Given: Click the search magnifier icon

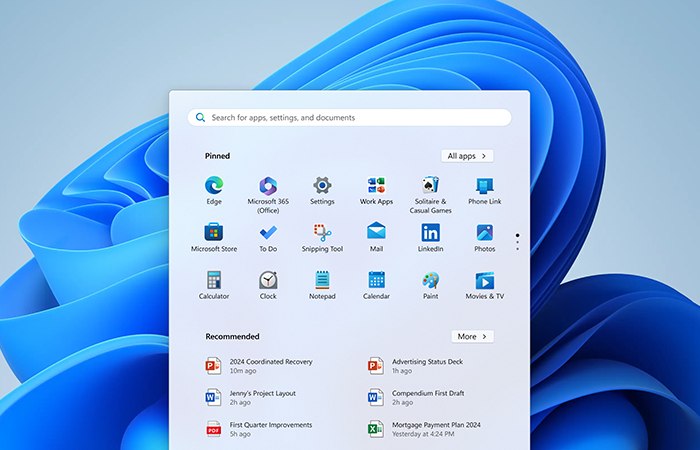Looking at the screenshot, I should click(200, 117).
